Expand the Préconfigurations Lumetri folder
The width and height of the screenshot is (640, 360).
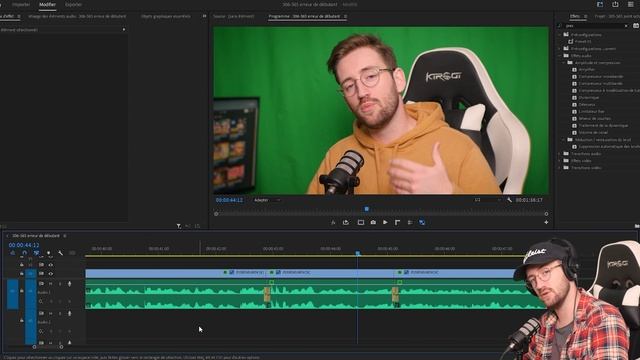(x=560, y=49)
